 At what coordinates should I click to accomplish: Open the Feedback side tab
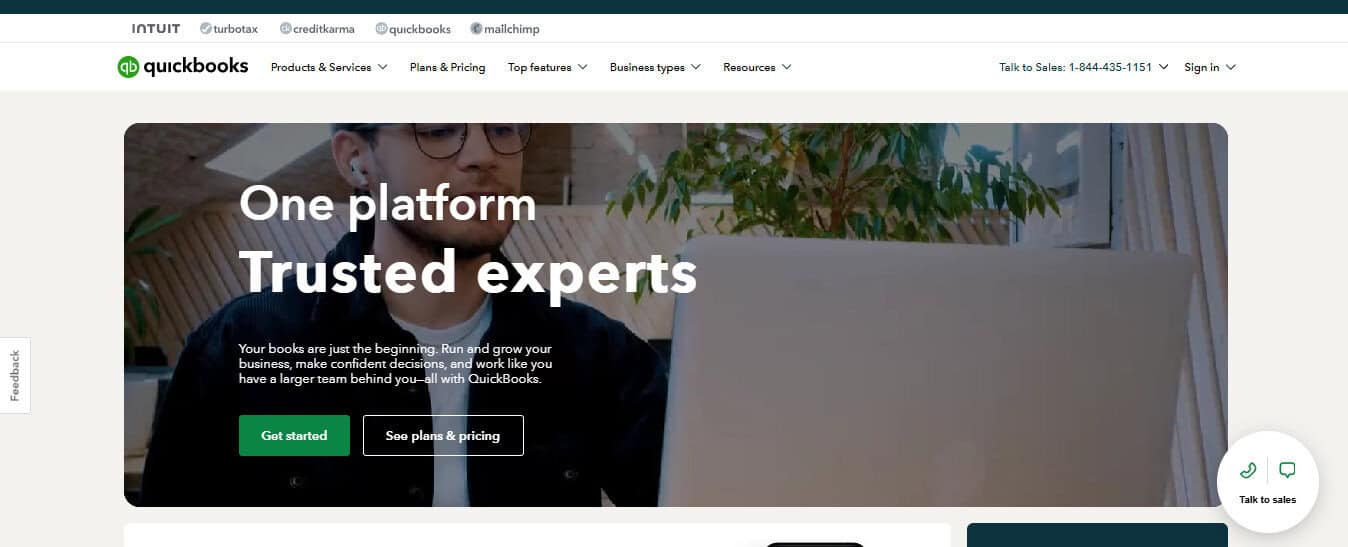[x=15, y=376]
